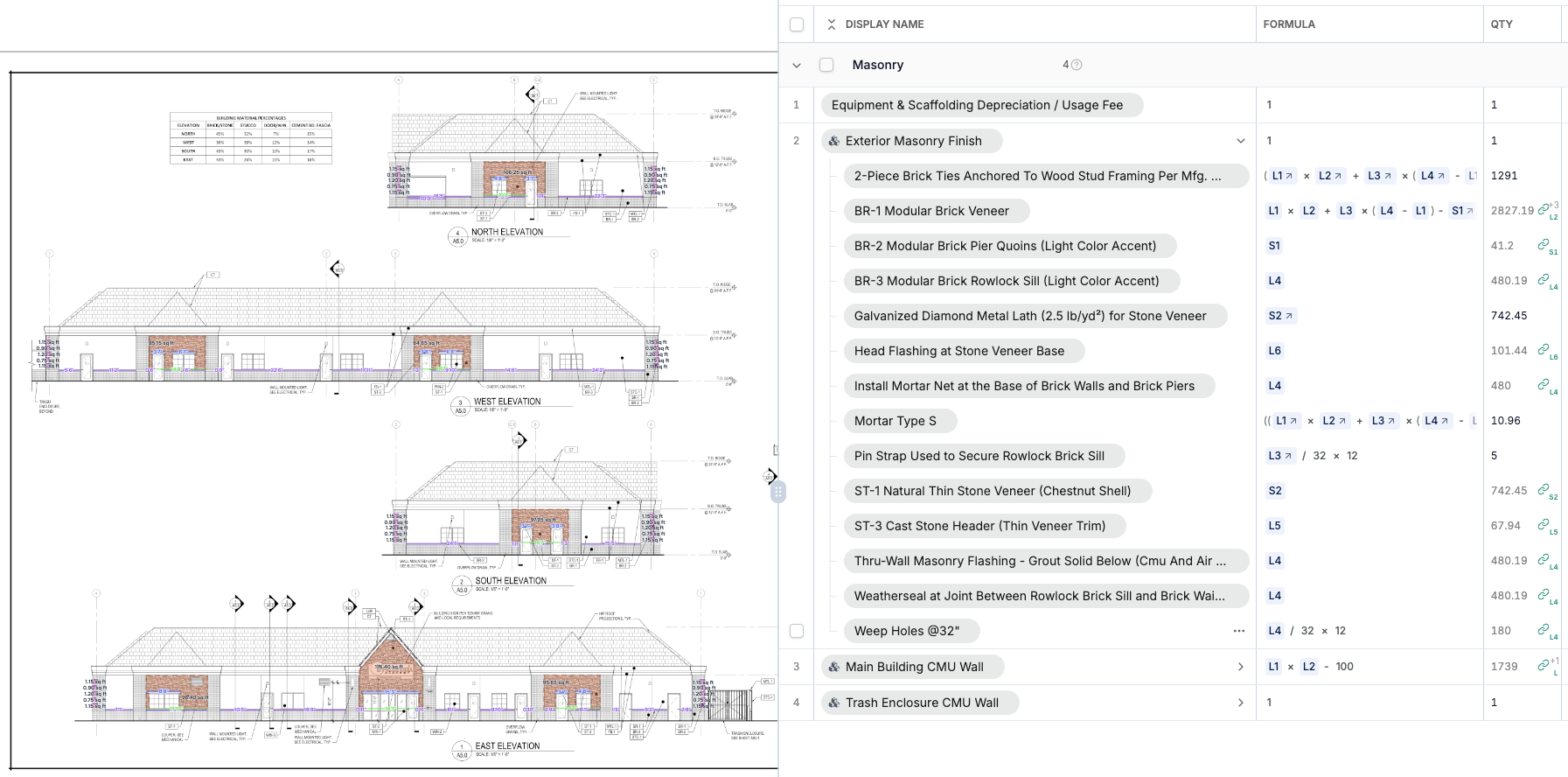Grab the panel divider handle beside the drawing

point(778,492)
